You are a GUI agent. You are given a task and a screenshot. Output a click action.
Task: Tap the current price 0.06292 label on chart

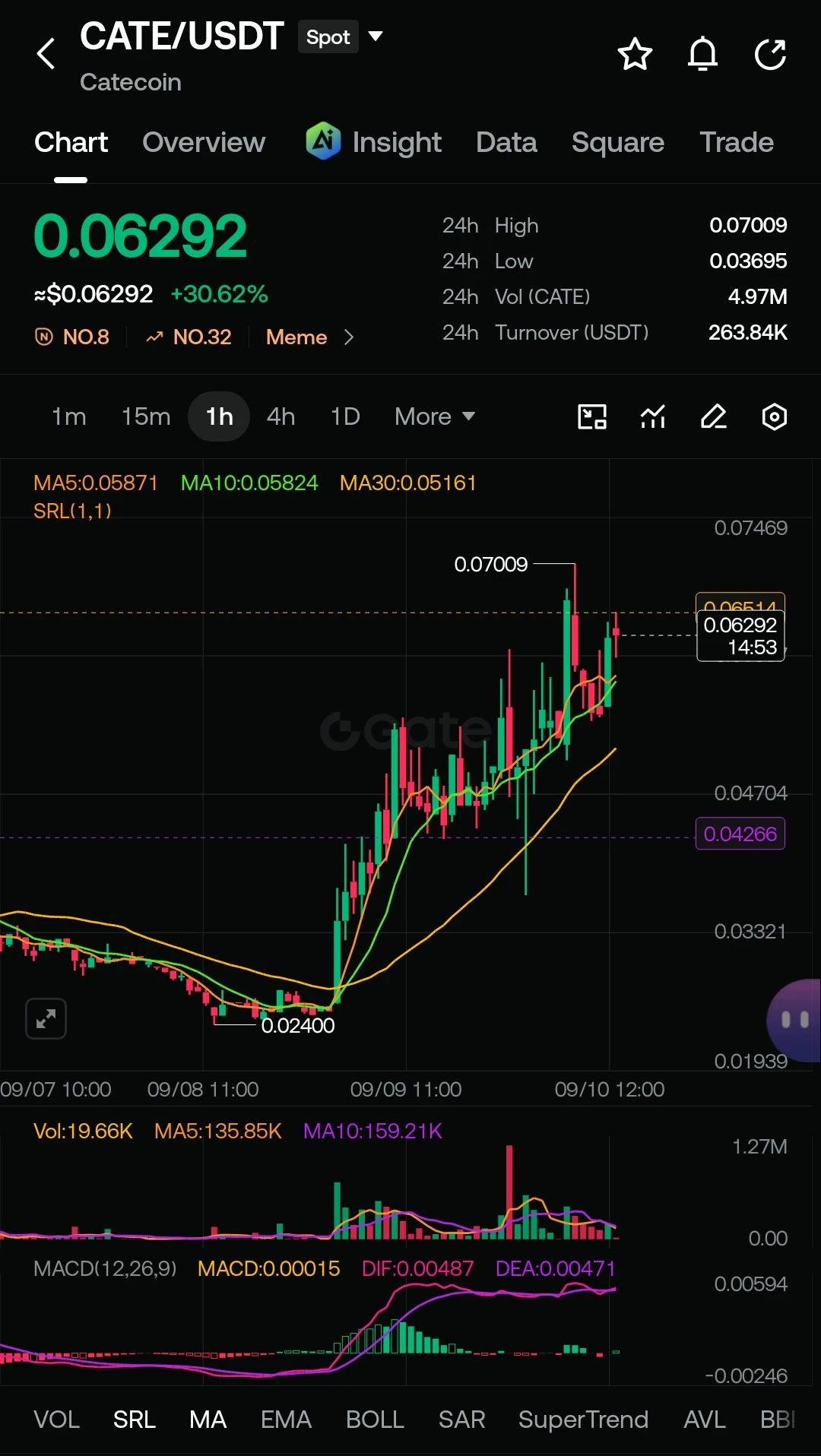click(x=740, y=636)
